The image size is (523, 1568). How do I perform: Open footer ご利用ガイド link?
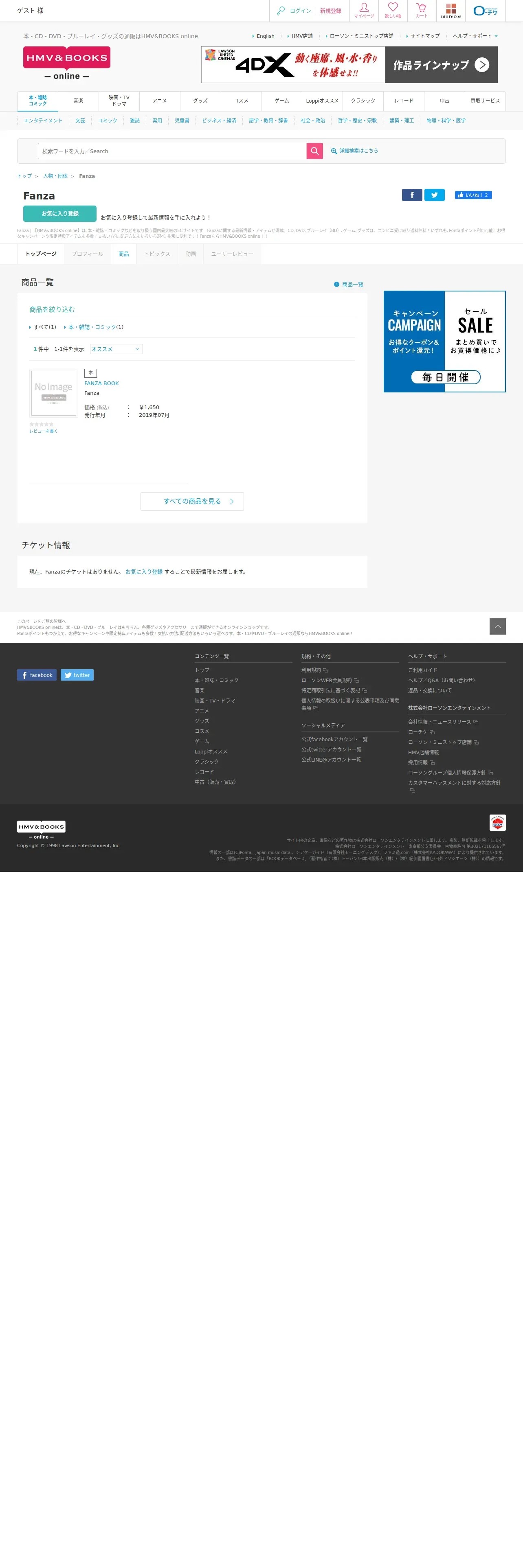[422, 670]
